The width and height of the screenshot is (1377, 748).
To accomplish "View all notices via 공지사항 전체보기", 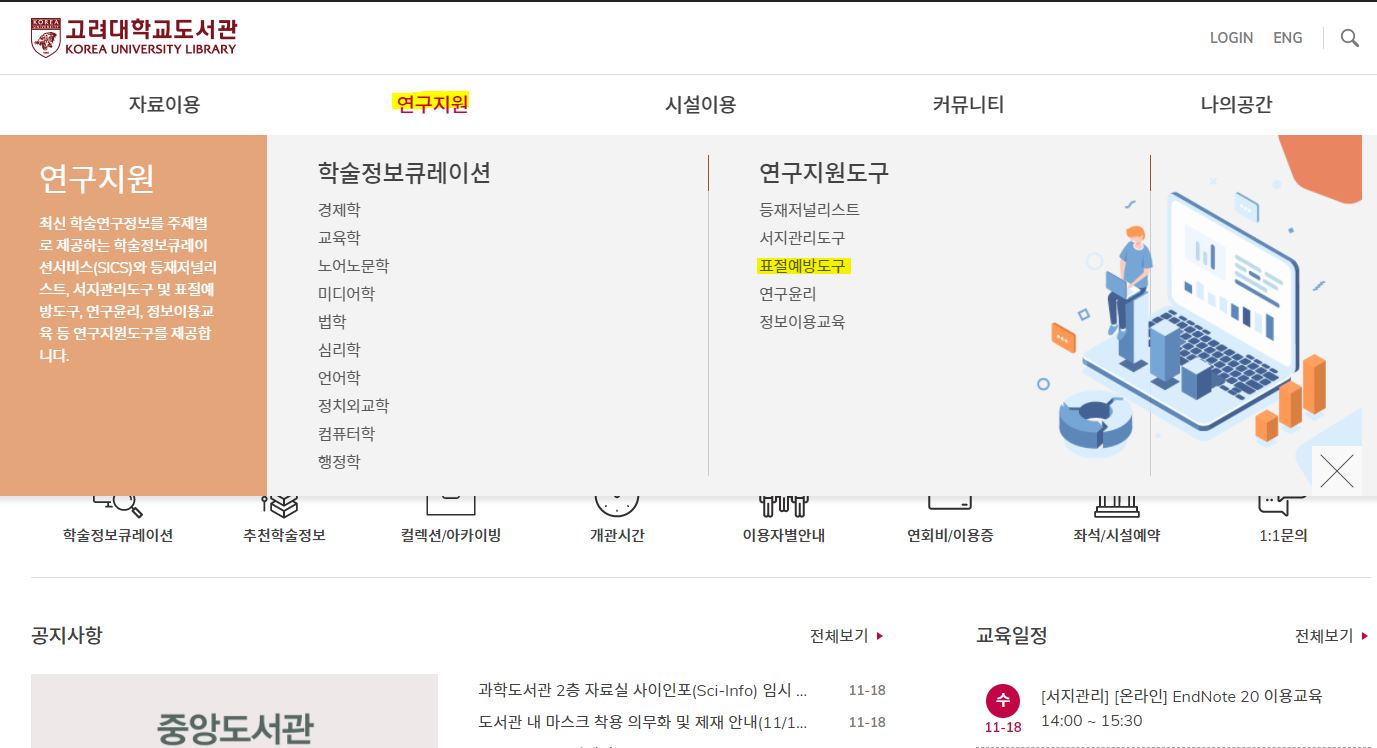I will pyautogui.click(x=846, y=635).
